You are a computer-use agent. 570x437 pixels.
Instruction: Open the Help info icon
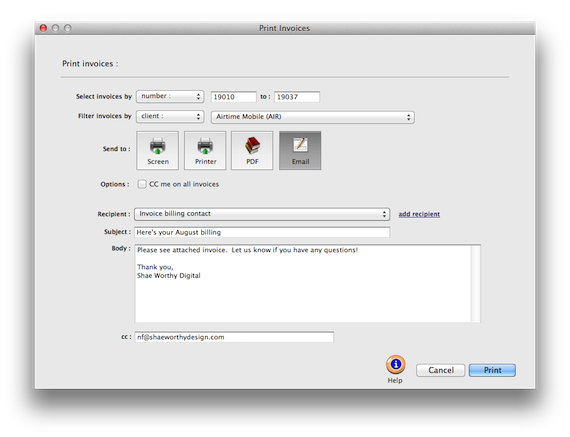(x=396, y=365)
